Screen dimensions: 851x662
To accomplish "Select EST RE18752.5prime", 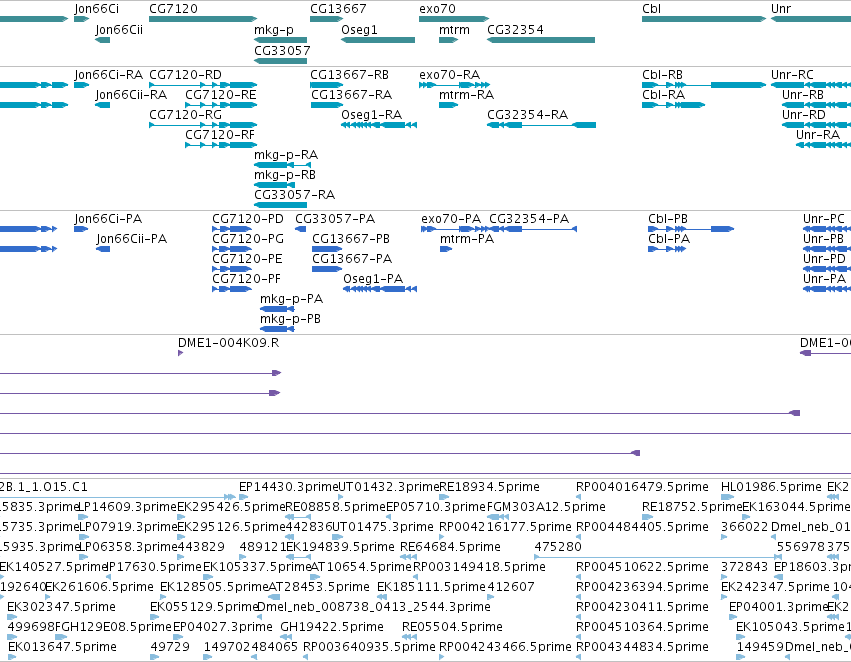I will coord(692,507).
